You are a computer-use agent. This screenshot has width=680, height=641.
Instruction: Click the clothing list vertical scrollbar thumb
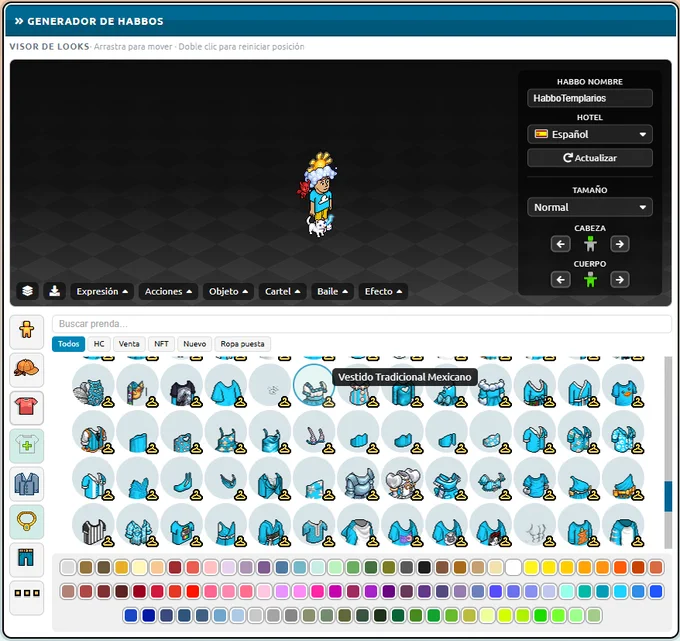click(x=668, y=496)
